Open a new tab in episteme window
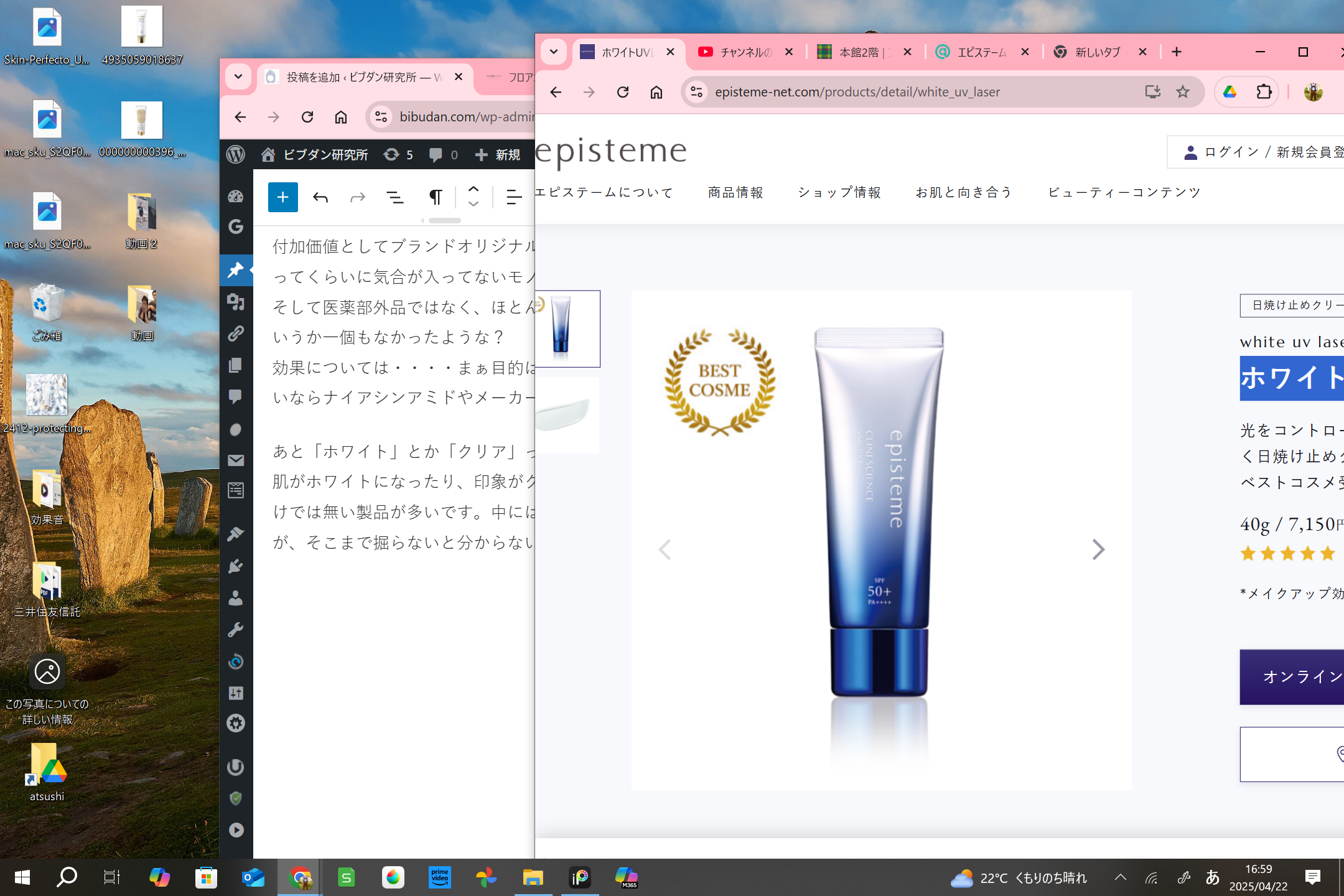Screen dimensions: 1344x896 pyautogui.click(x=1177, y=52)
